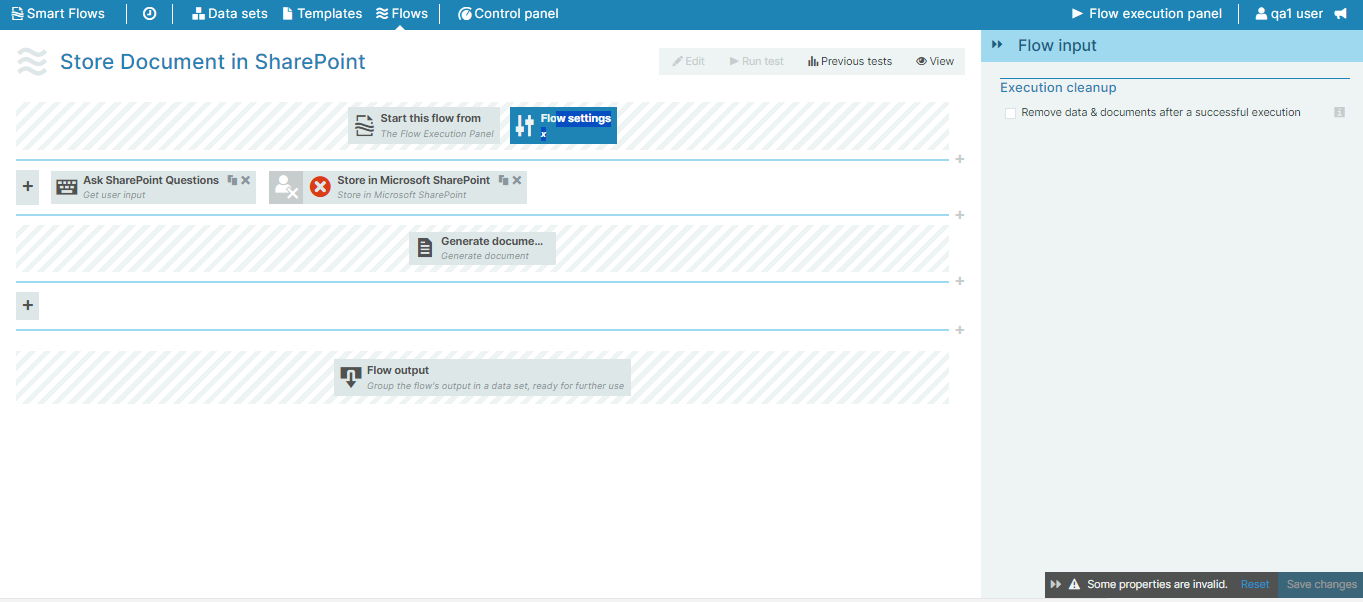1363x602 pixels.
Task: Remove the Store in Microsoft SharePoint step
Action: coord(517,180)
